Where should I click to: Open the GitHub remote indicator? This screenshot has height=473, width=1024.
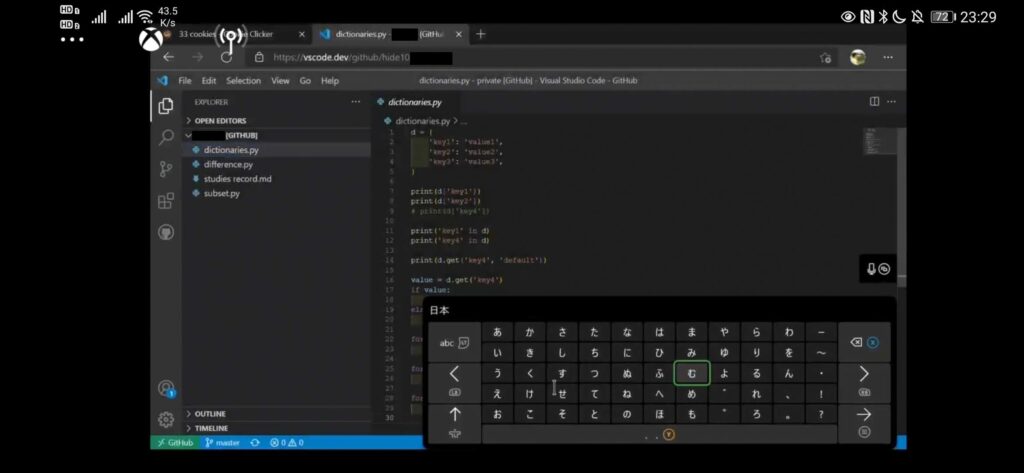(x=176, y=442)
